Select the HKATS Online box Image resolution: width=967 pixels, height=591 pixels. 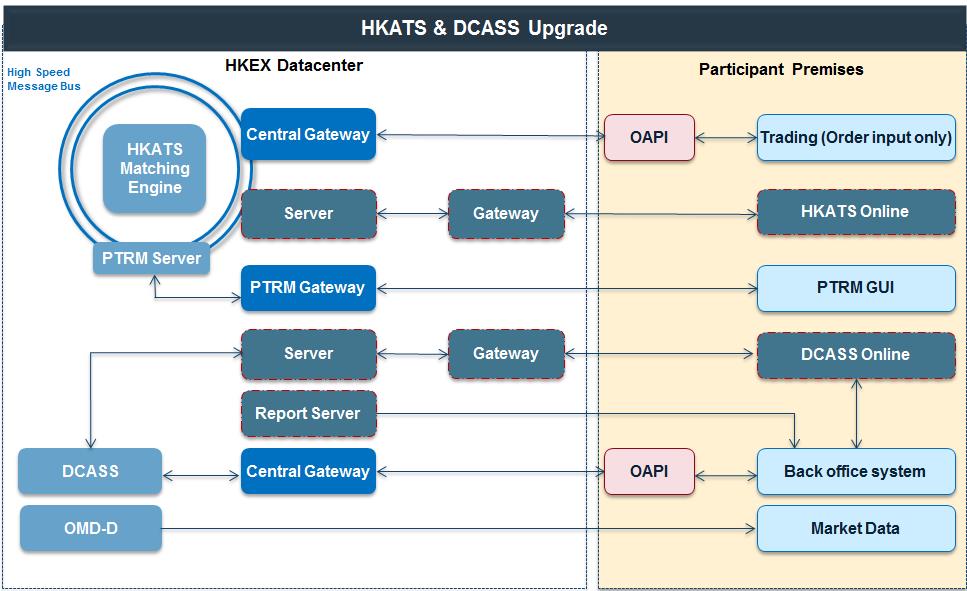[x=856, y=212]
